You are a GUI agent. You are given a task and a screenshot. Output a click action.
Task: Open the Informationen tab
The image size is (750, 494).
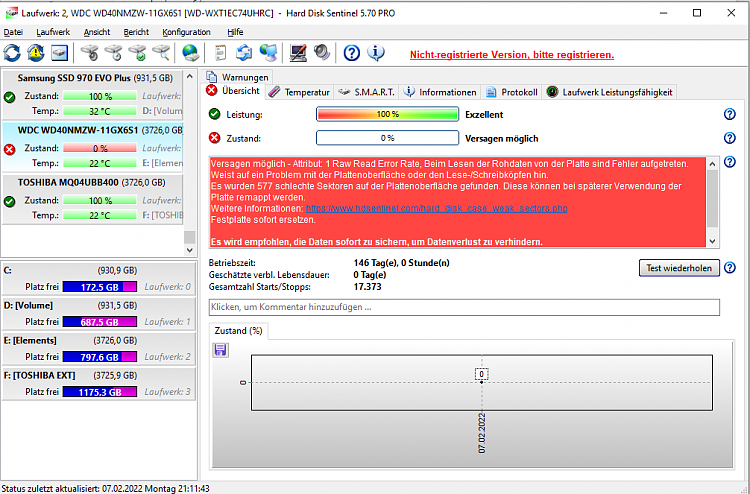440,92
